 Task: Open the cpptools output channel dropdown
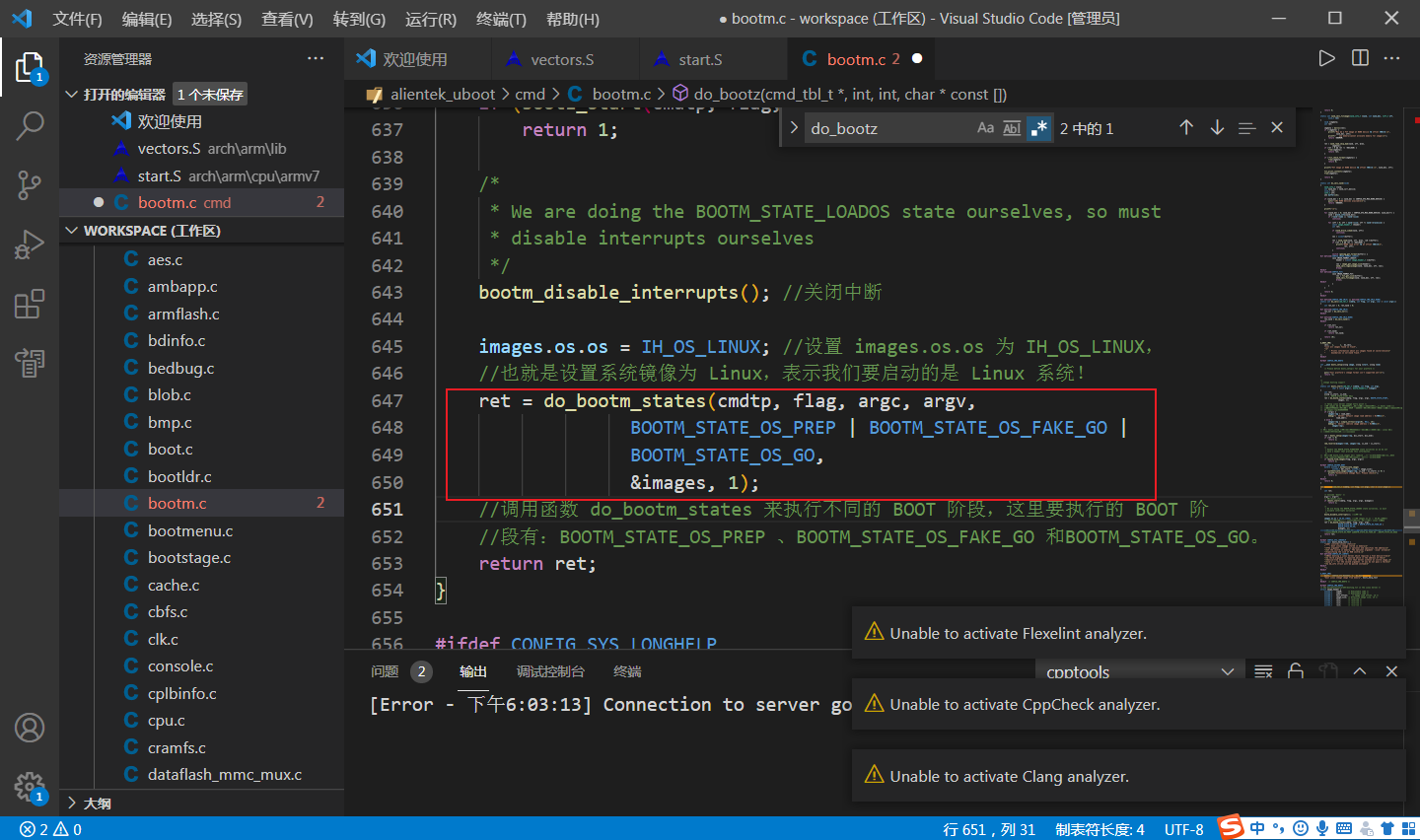1141,671
